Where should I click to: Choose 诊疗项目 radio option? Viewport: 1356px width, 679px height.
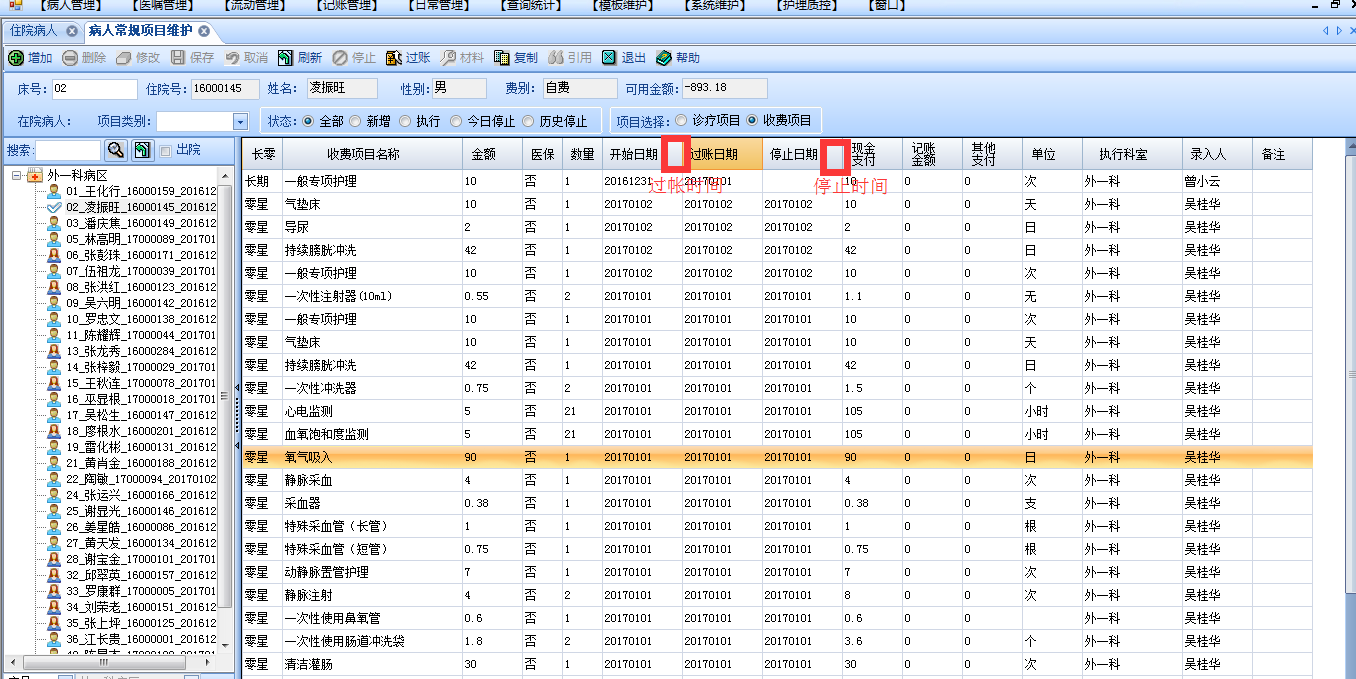tap(681, 120)
